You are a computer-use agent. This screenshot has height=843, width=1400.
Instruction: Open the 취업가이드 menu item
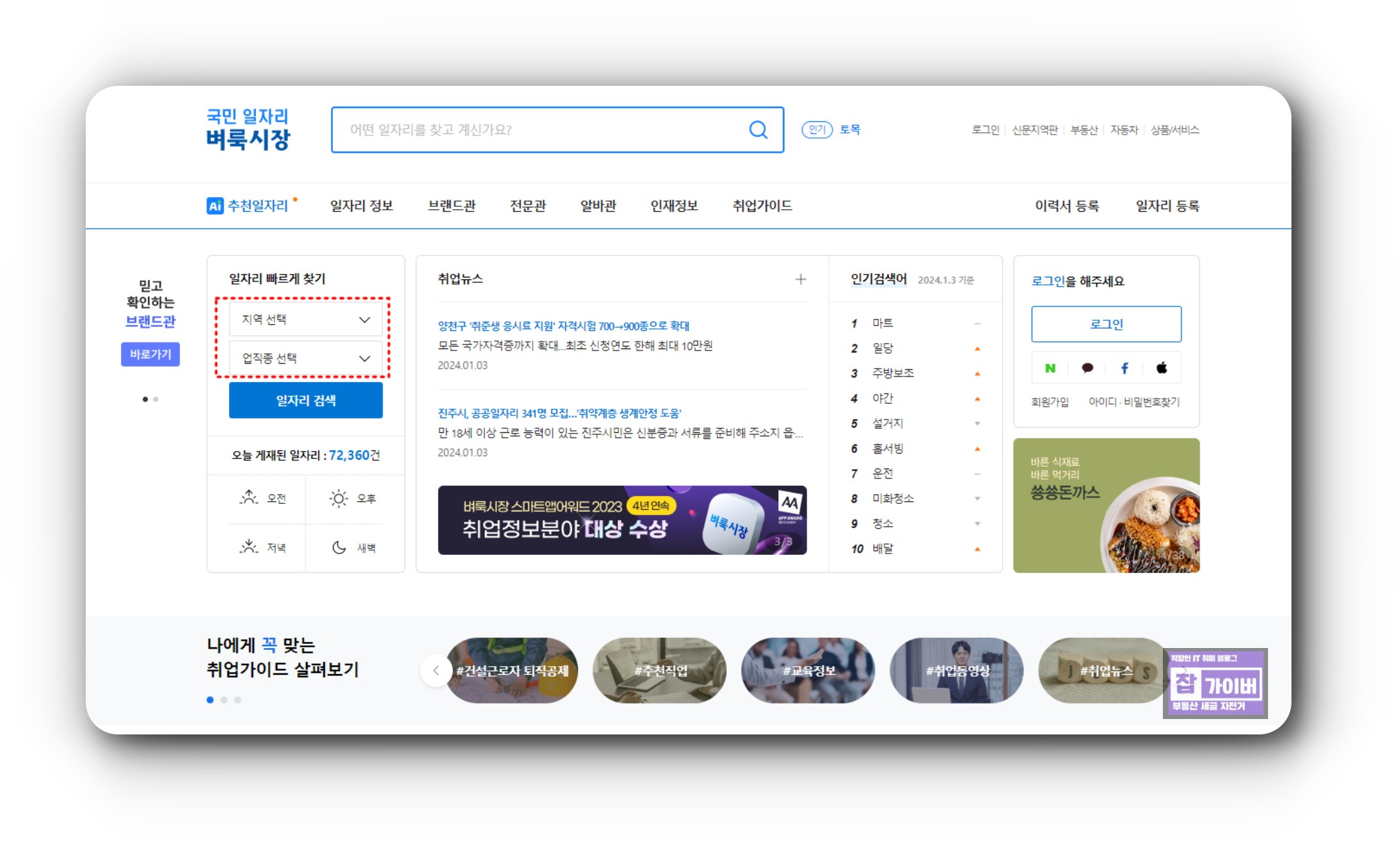pyautogui.click(x=762, y=206)
